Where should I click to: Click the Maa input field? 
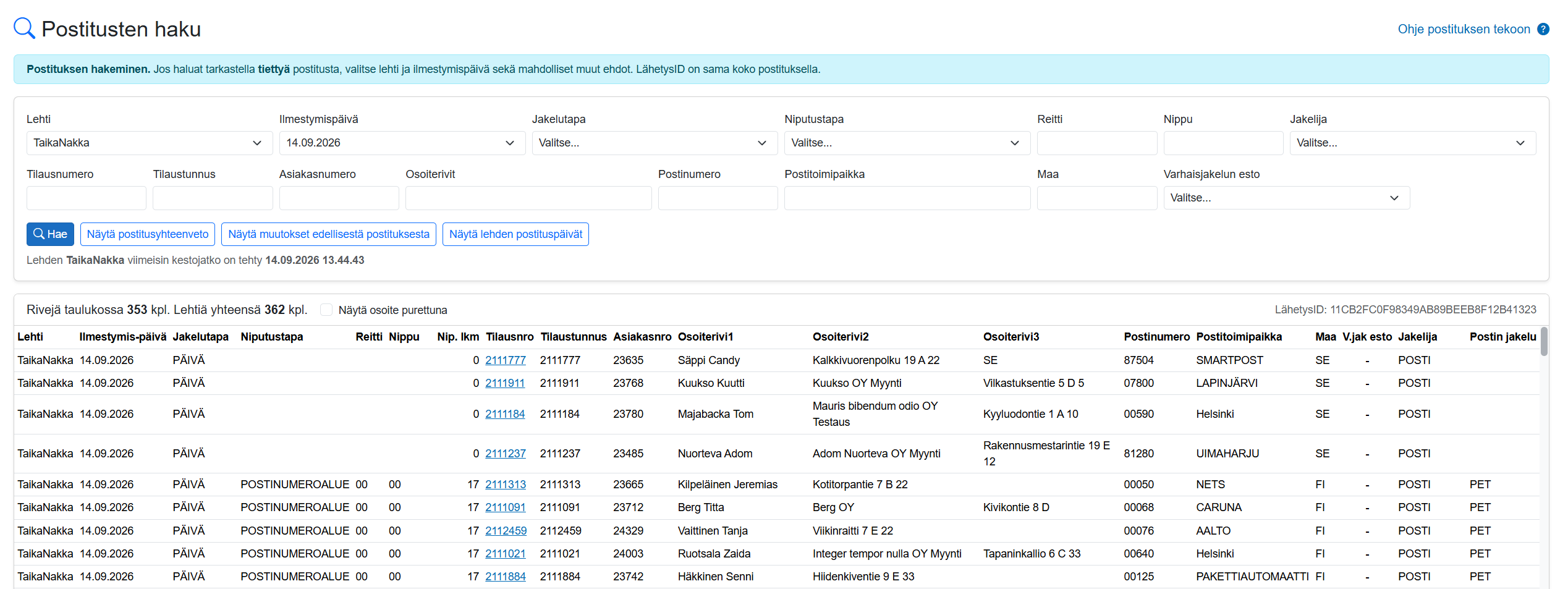[1096, 198]
